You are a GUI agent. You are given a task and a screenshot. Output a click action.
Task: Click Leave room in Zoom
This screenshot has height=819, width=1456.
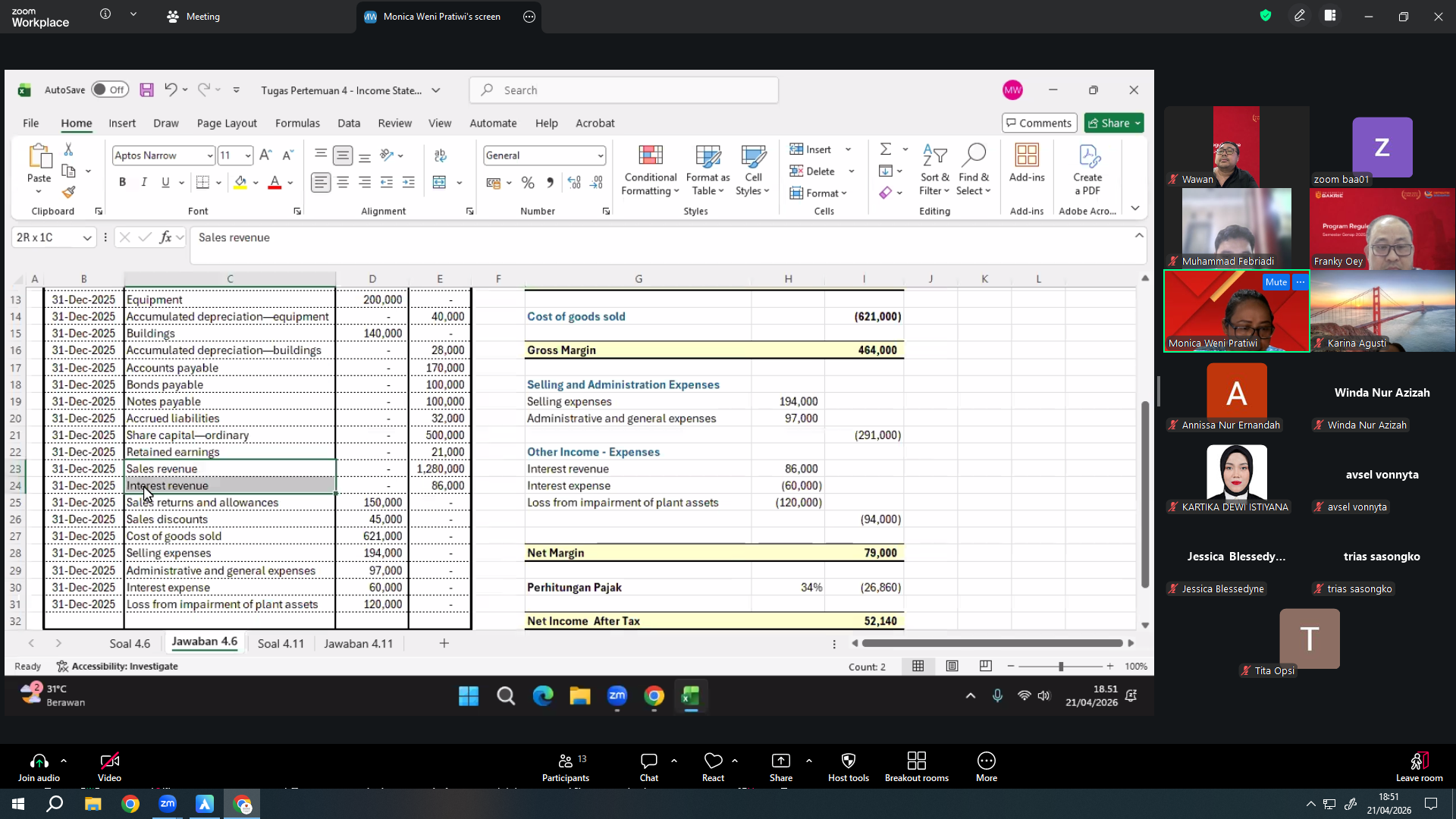1419,766
